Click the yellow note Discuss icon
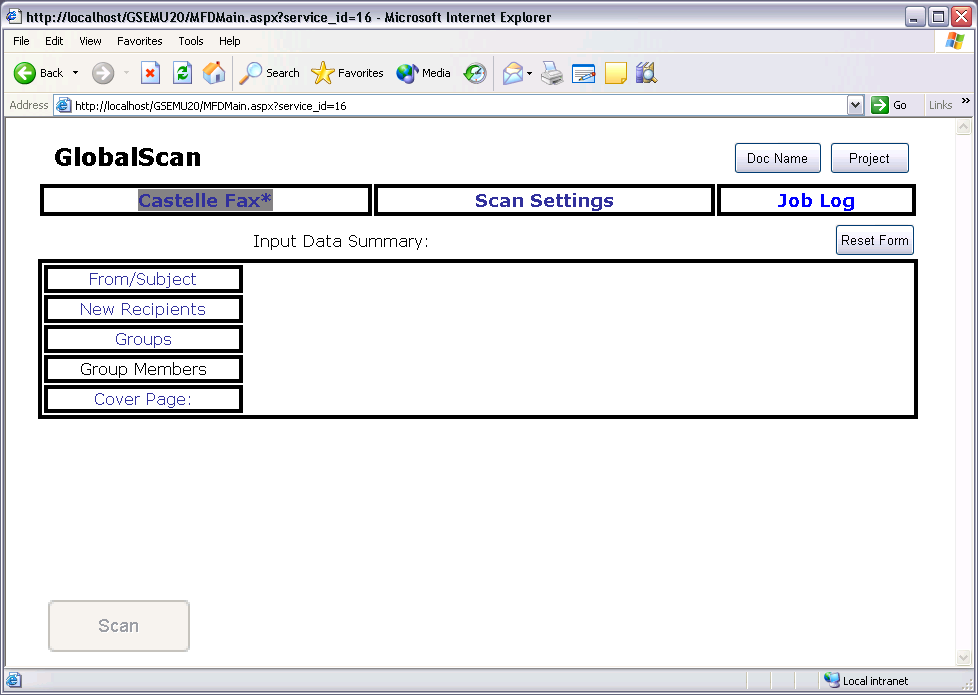Viewport: 978px width, 695px height. (x=616, y=73)
